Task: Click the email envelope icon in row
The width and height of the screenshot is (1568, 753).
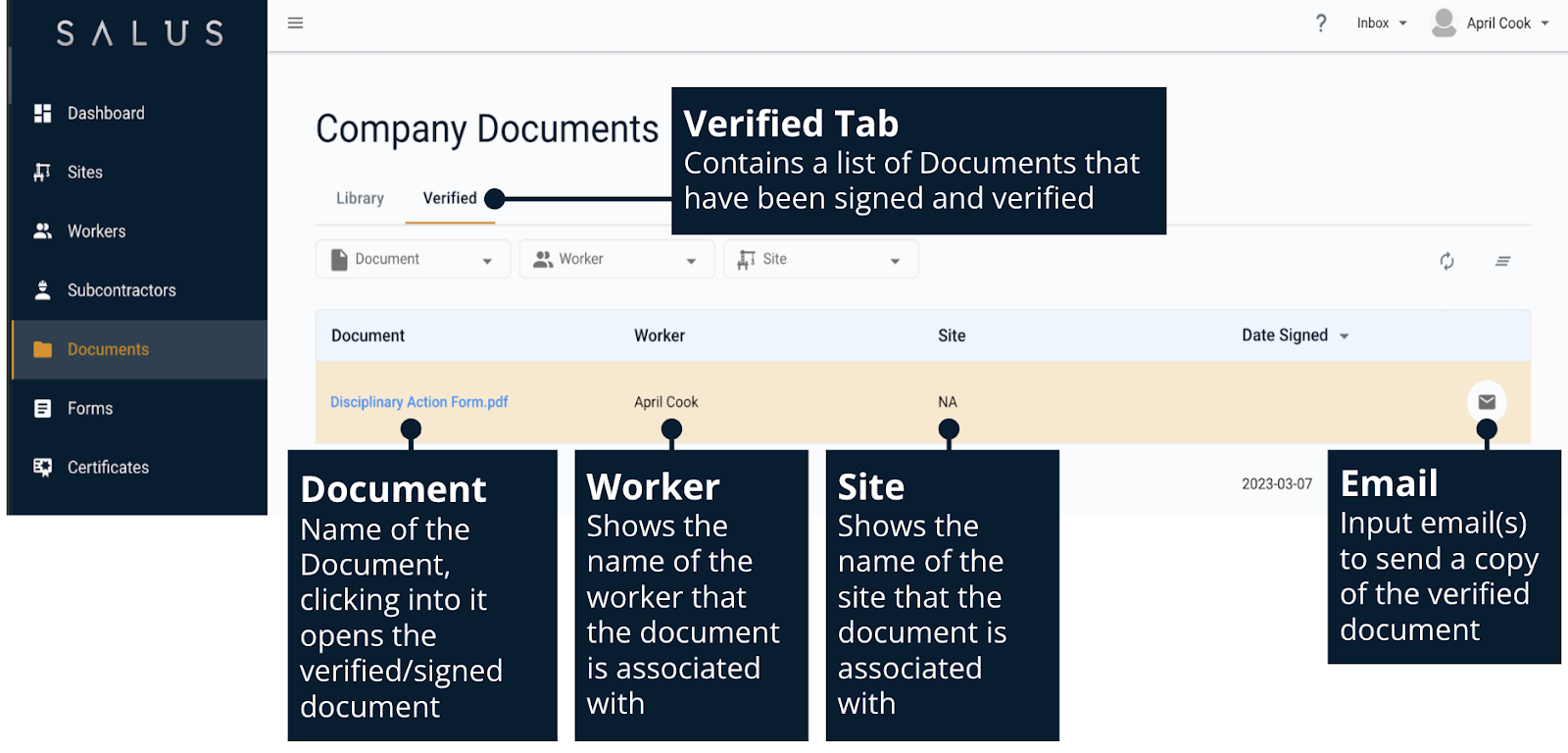Action: click(x=1487, y=402)
